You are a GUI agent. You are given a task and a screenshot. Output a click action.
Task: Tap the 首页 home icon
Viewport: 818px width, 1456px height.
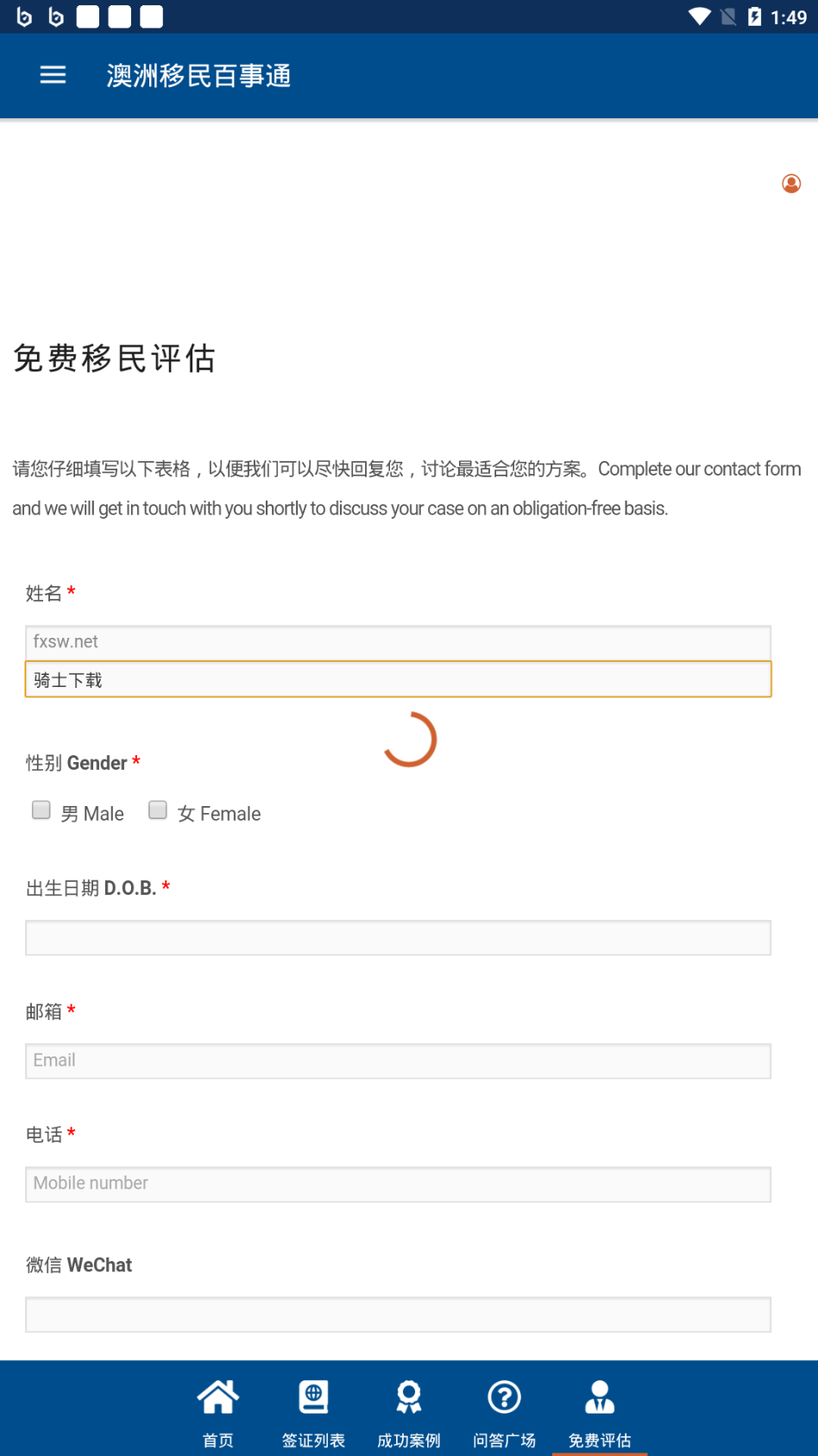coord(217,1396)
